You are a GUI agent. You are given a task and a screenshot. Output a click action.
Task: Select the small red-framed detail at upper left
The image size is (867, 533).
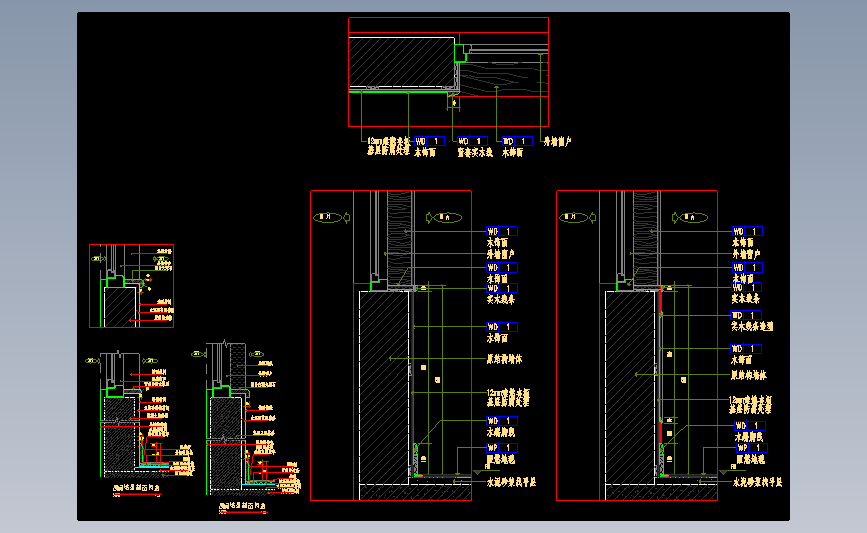132,286
